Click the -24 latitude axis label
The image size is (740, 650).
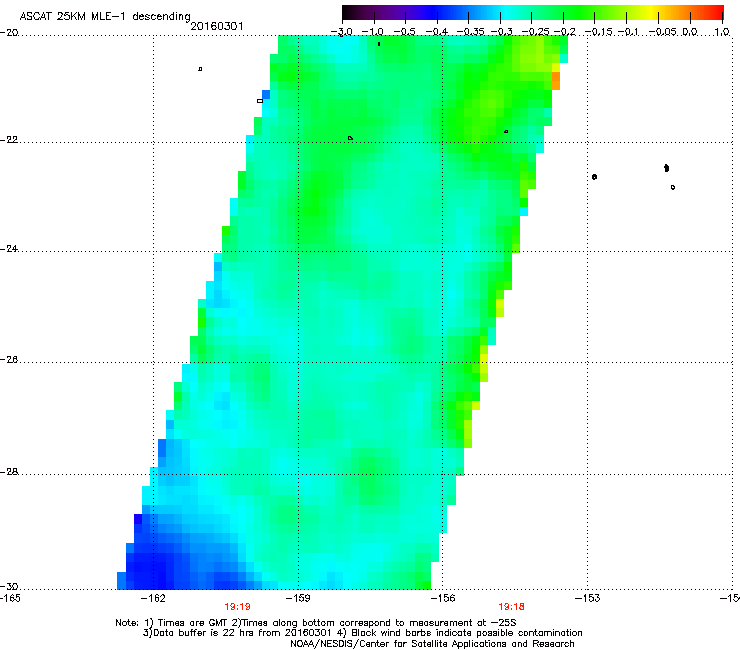pos(9,249)
